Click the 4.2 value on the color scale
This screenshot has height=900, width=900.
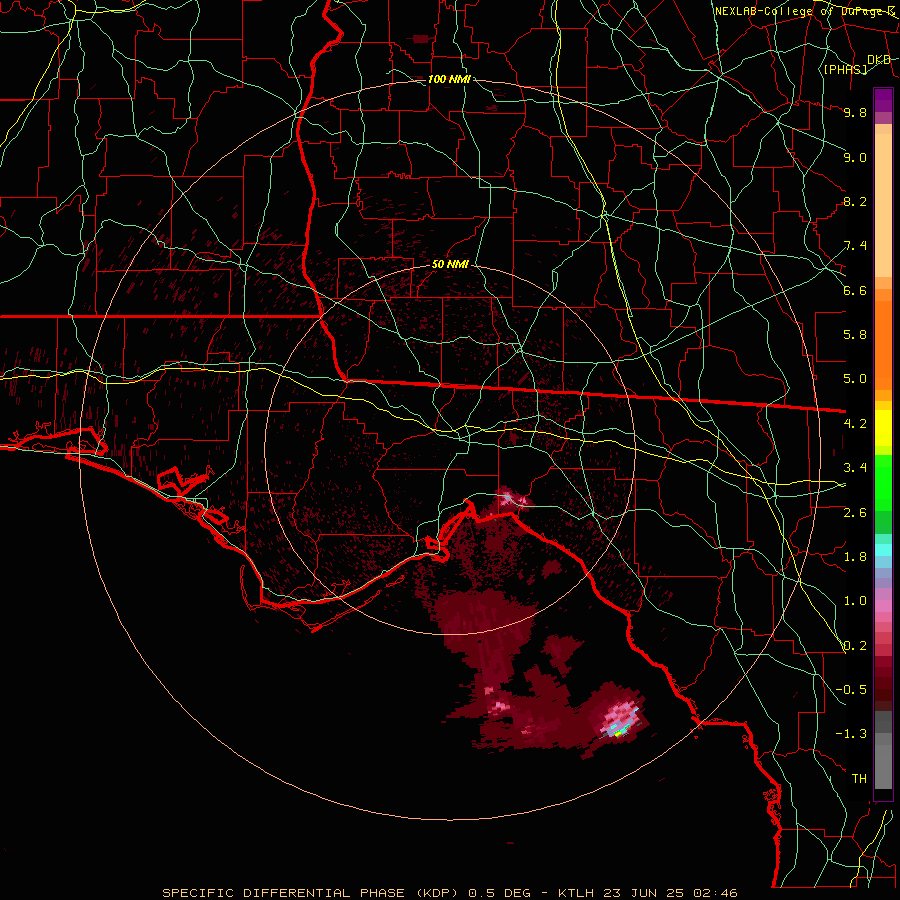tap(855, 424)
